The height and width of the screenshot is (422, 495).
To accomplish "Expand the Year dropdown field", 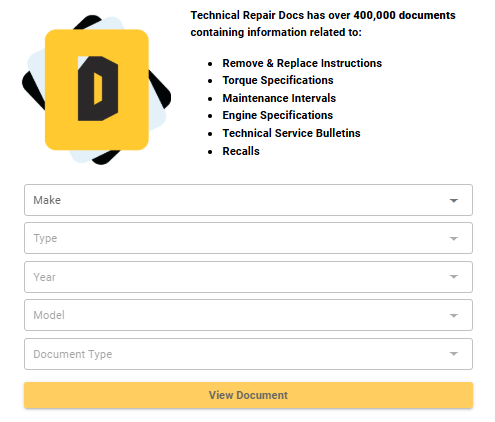I will pyautogui.click(x=248, y=277).
